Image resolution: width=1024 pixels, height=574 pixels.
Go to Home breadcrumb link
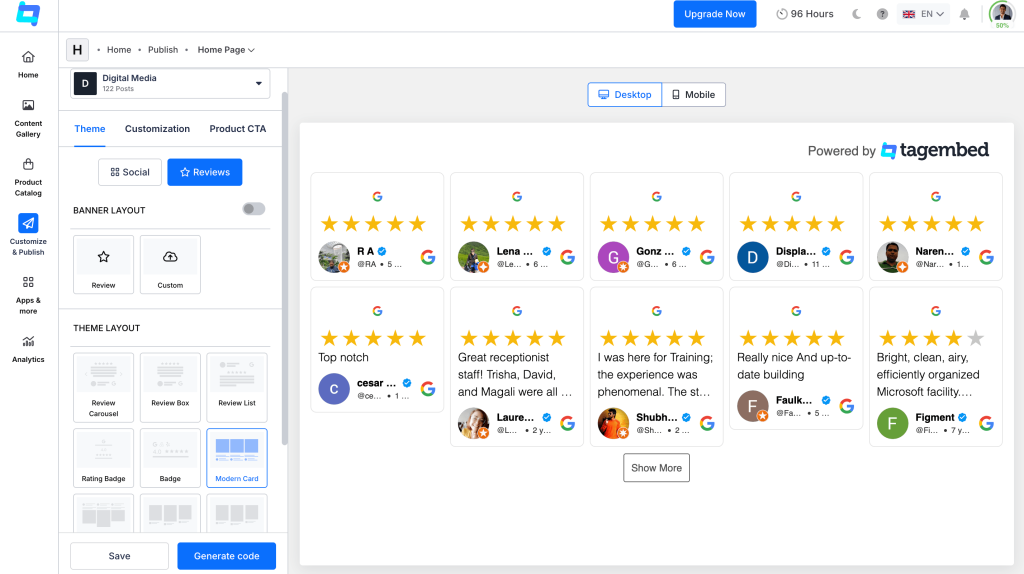[119, 50]
